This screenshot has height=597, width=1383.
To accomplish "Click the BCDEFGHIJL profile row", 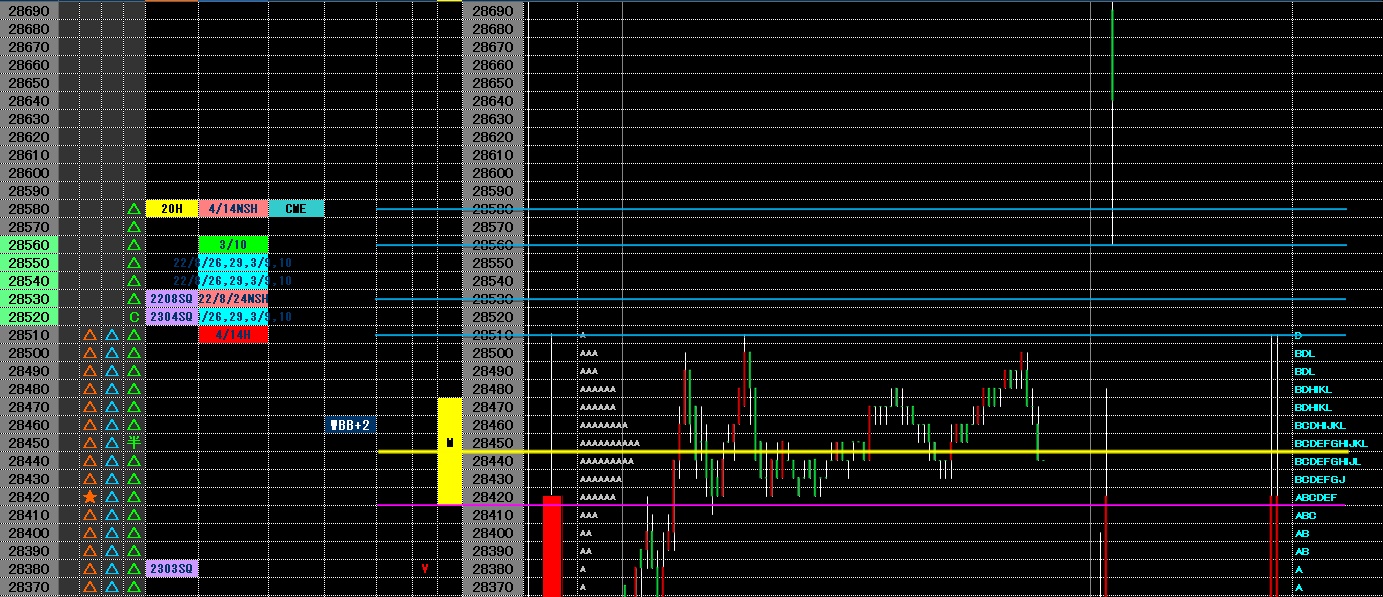I will pos(1327,461).
